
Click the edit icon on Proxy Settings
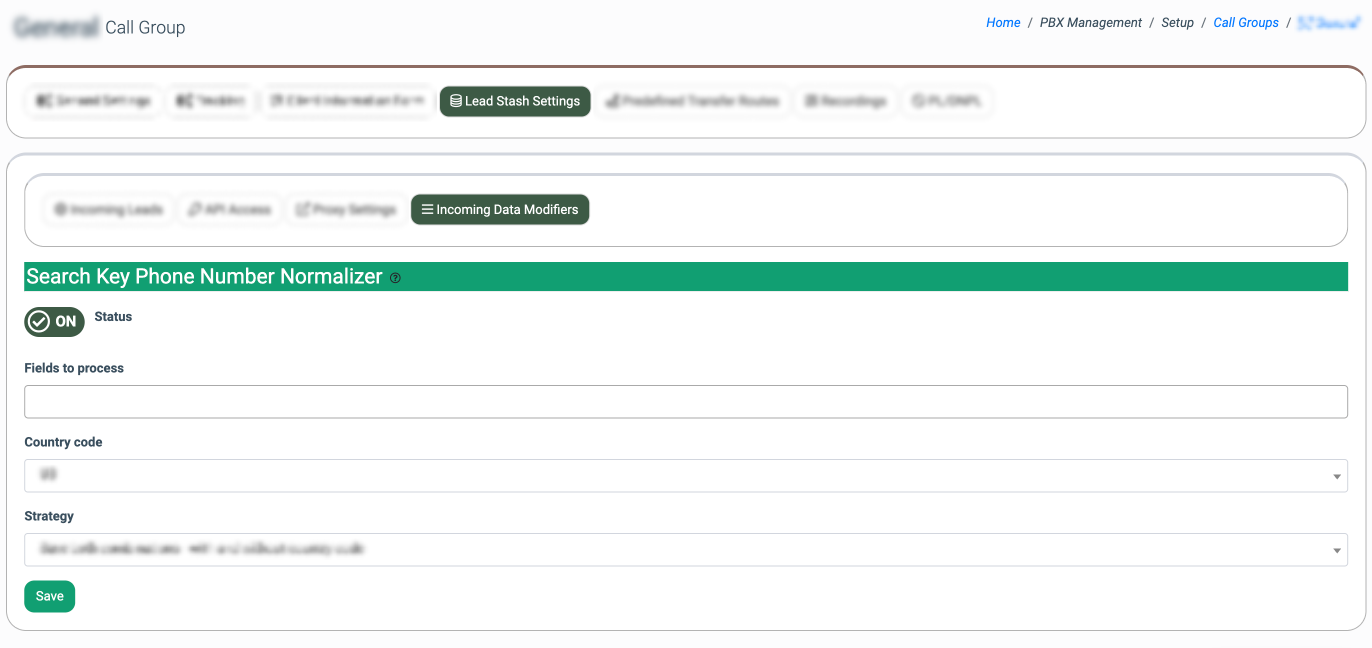[x=302, y=210]
